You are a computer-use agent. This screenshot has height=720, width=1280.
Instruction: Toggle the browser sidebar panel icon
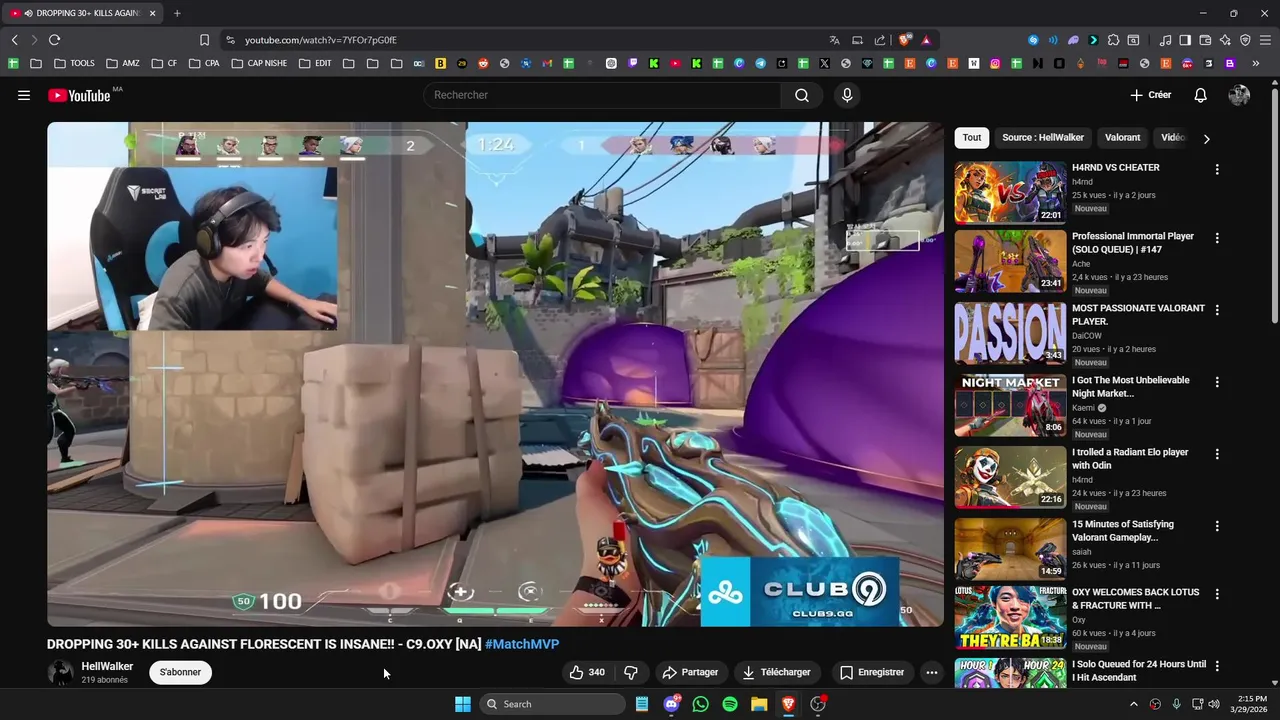point(1185,40)
